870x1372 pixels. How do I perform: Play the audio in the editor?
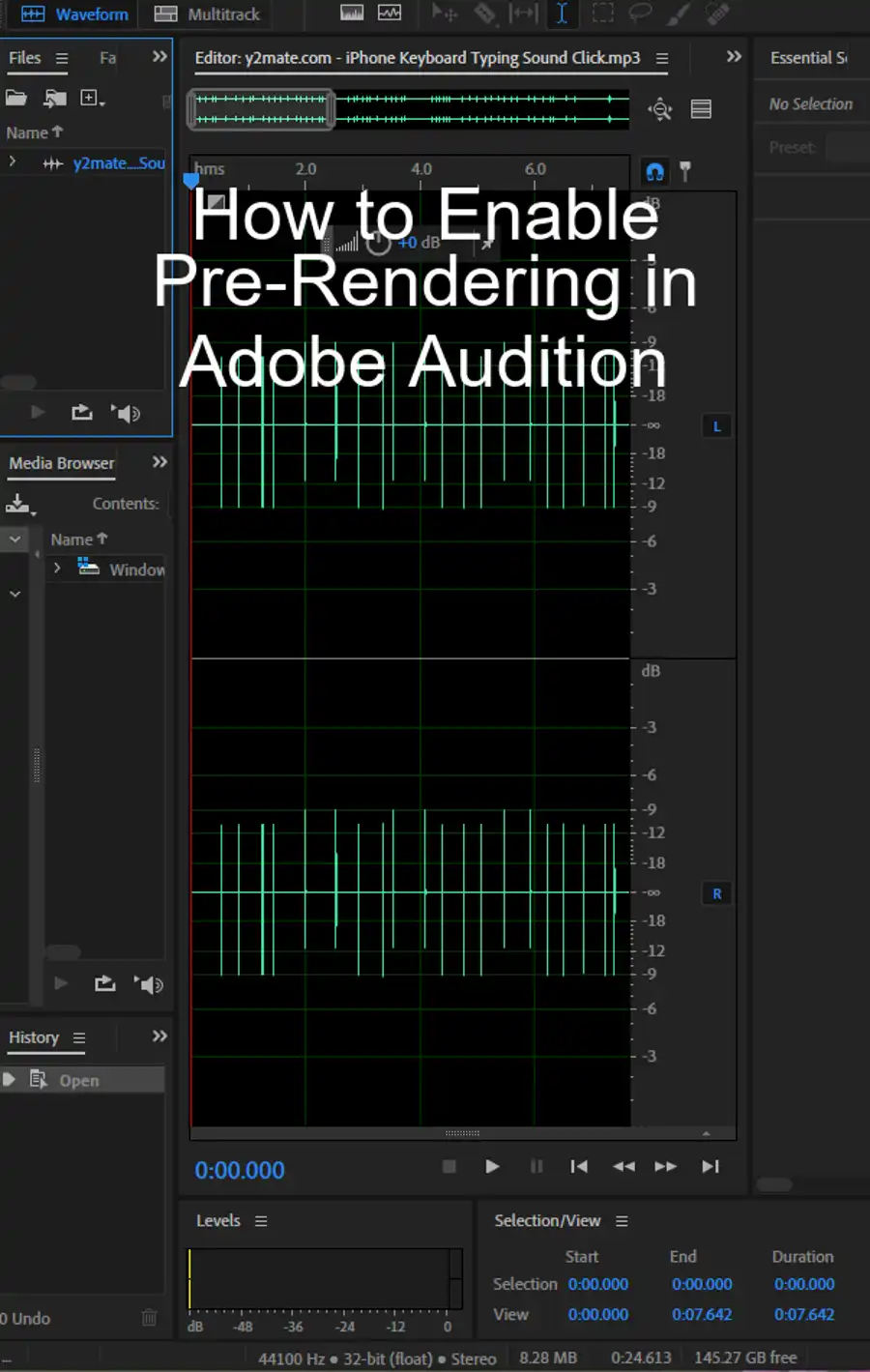point(492,1167)
